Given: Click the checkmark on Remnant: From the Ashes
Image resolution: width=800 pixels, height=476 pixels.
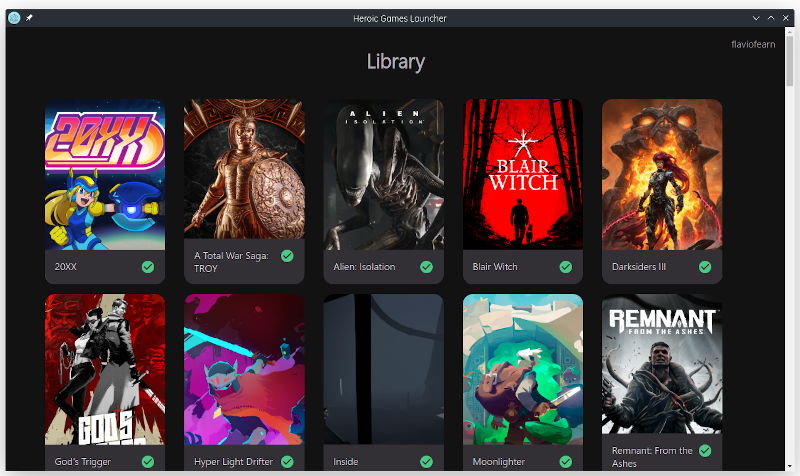Looking at the screenshot, I should (705, 451).
